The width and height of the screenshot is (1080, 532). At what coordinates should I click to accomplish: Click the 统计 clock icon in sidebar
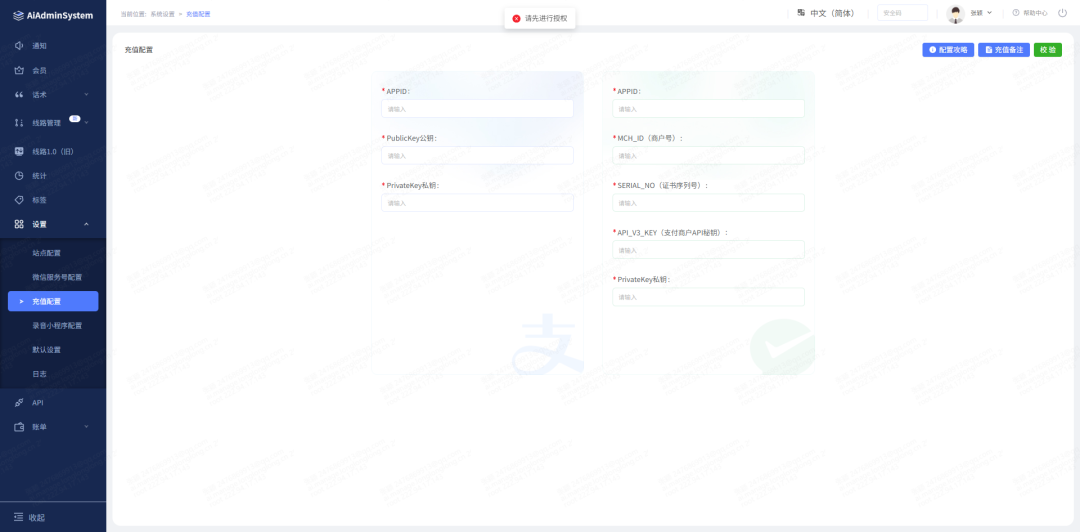(19, 175)
